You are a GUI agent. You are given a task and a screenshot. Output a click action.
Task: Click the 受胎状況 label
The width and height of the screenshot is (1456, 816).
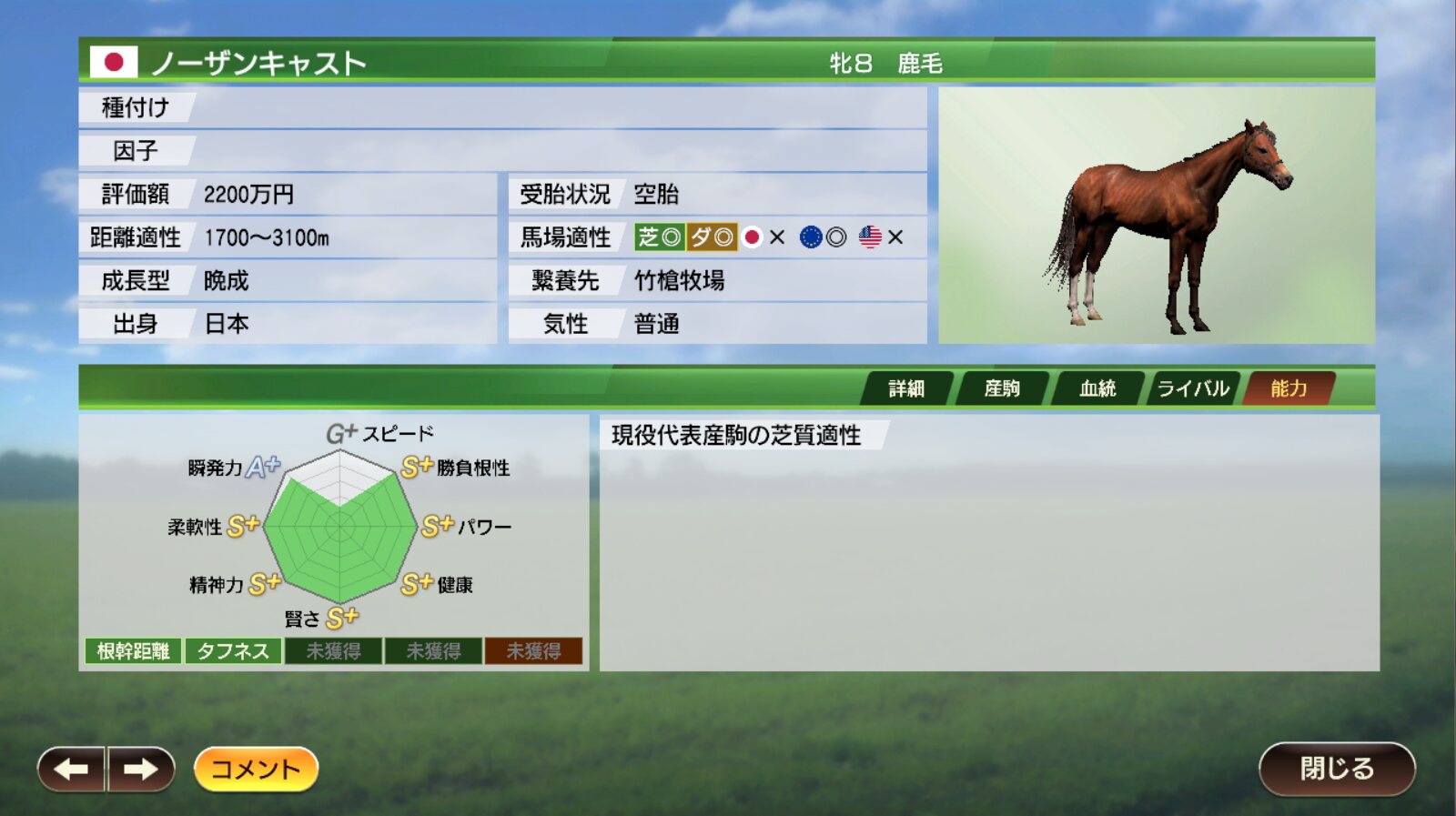pyautogui.click(x=565, y=194)
